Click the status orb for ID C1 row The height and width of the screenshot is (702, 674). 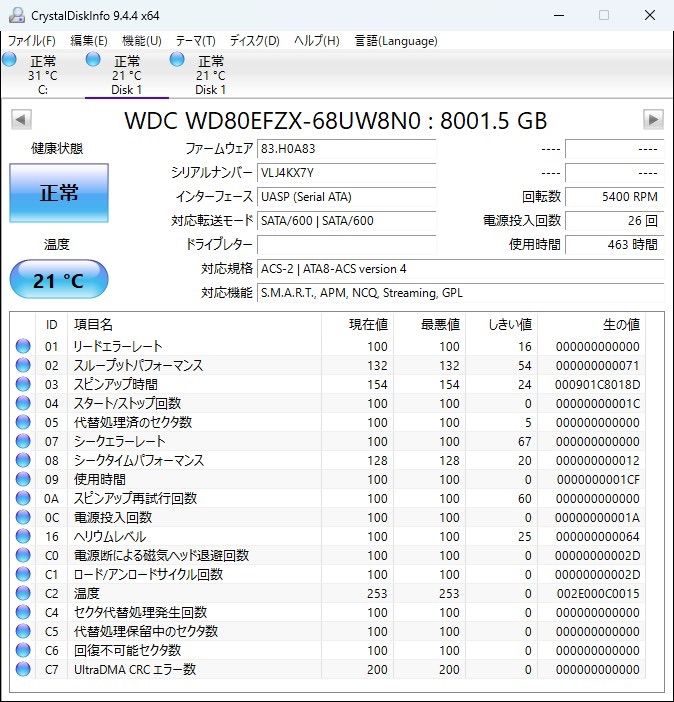23,574
